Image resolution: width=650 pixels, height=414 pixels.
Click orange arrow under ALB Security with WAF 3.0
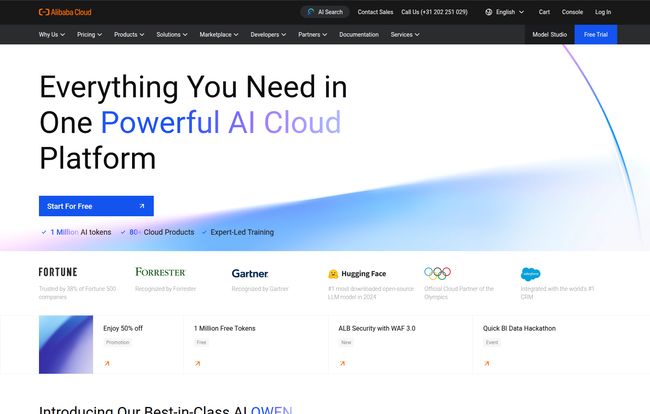click(x=342, y=363)
